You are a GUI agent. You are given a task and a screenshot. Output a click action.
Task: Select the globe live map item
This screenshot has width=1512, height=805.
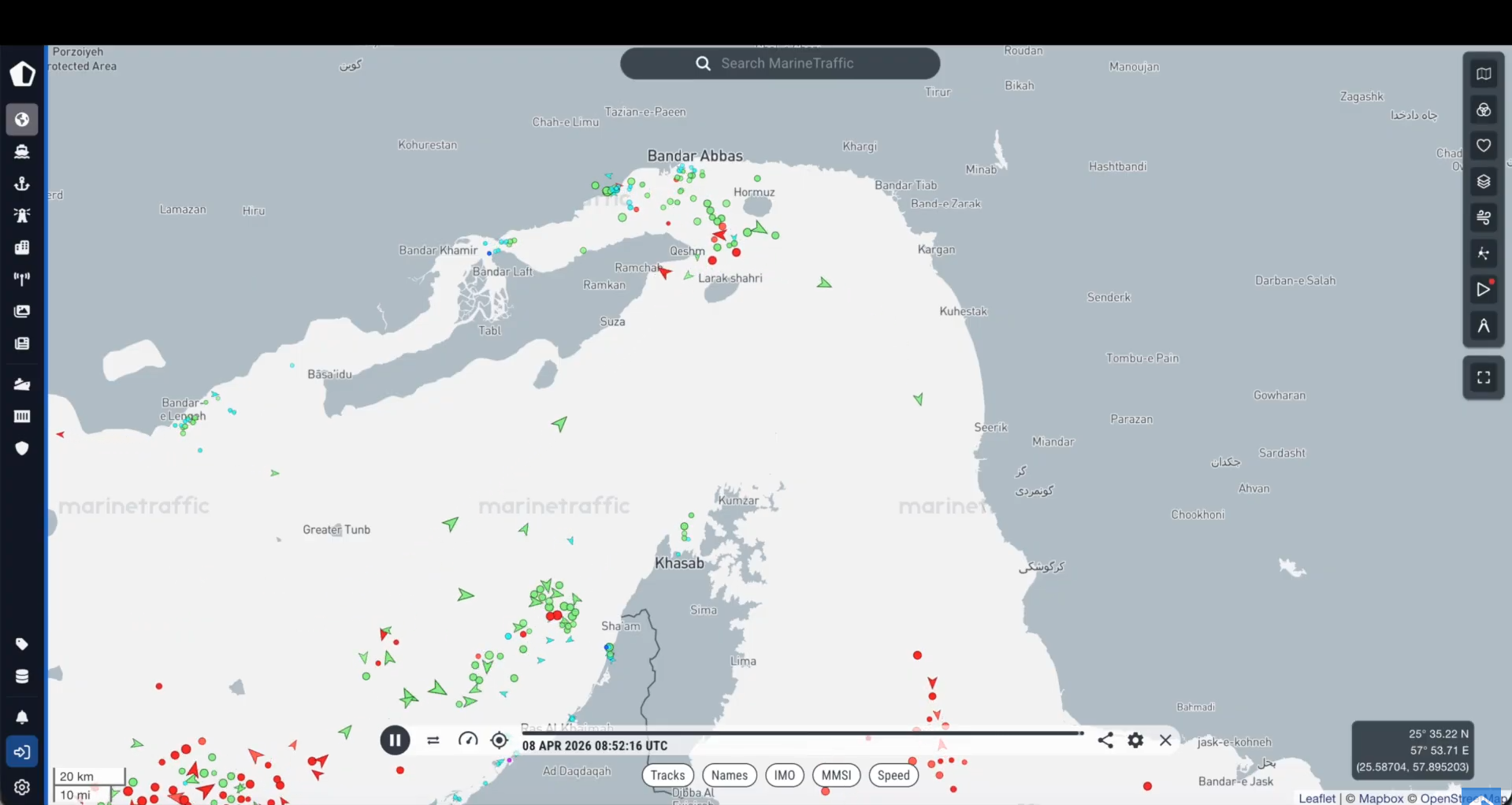(x=22, y=120)
